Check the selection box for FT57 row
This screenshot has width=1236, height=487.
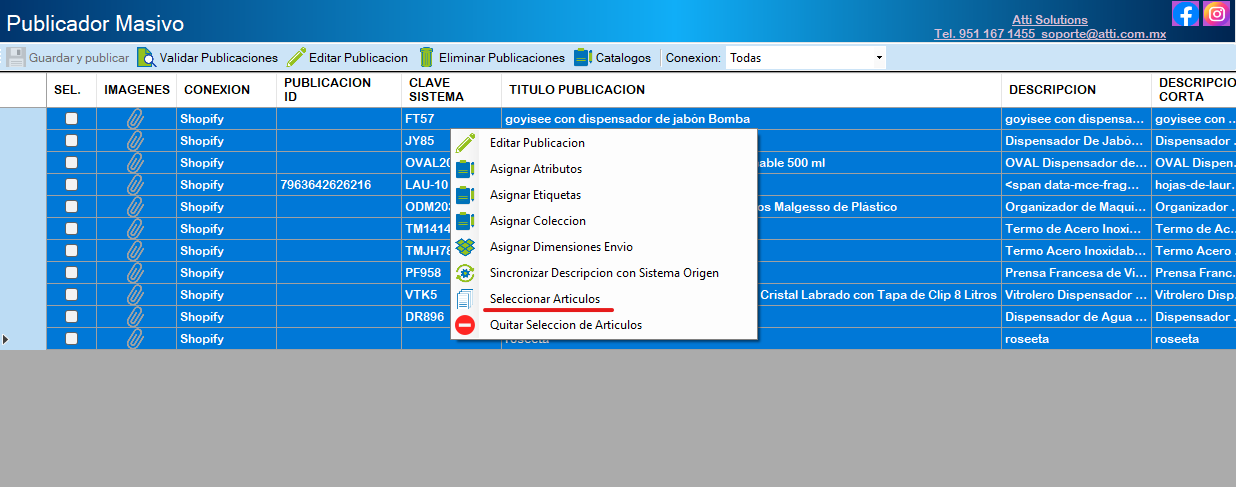(71, 119)
